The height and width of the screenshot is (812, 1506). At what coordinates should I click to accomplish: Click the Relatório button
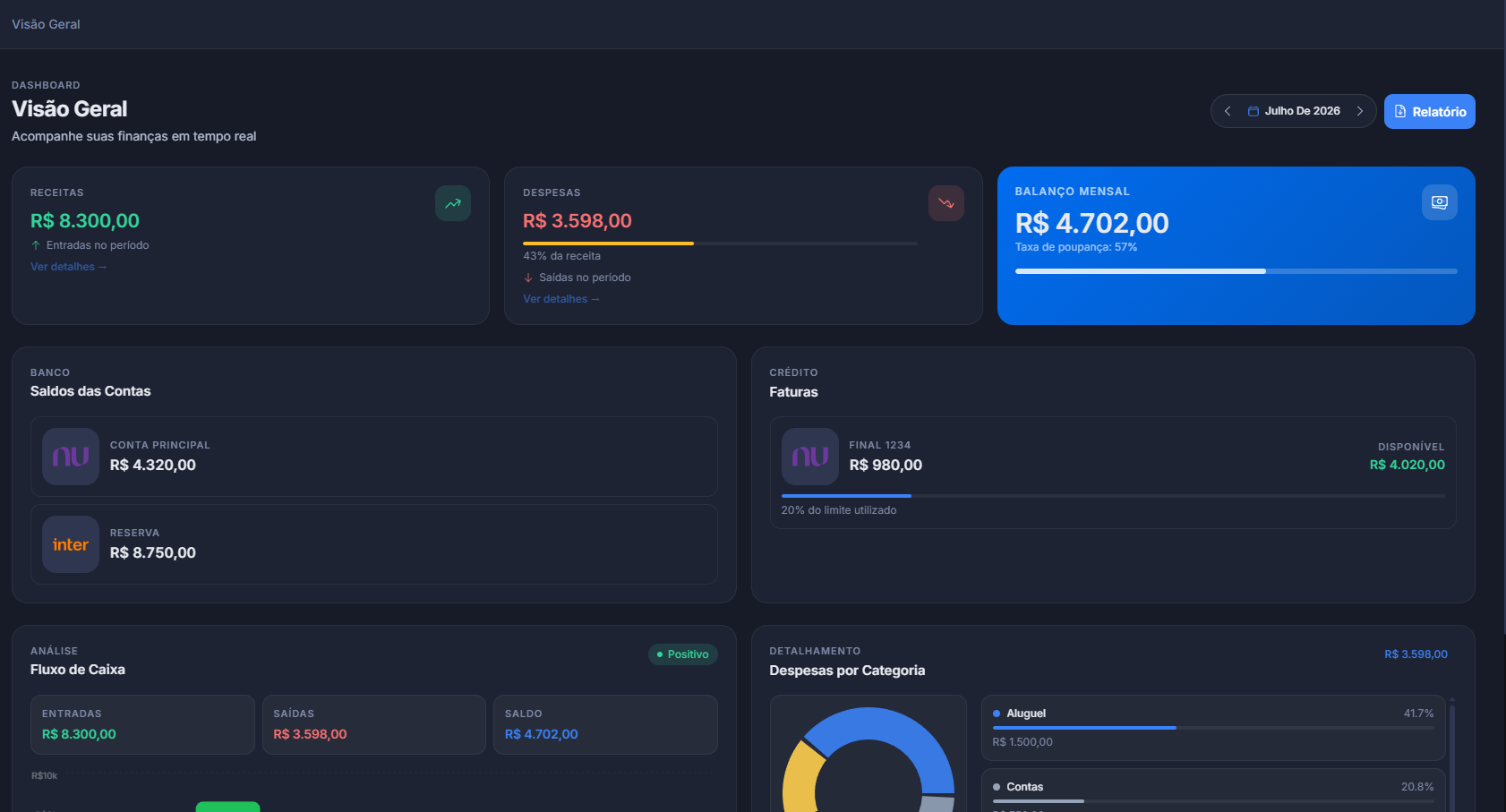coord(1429,111)
